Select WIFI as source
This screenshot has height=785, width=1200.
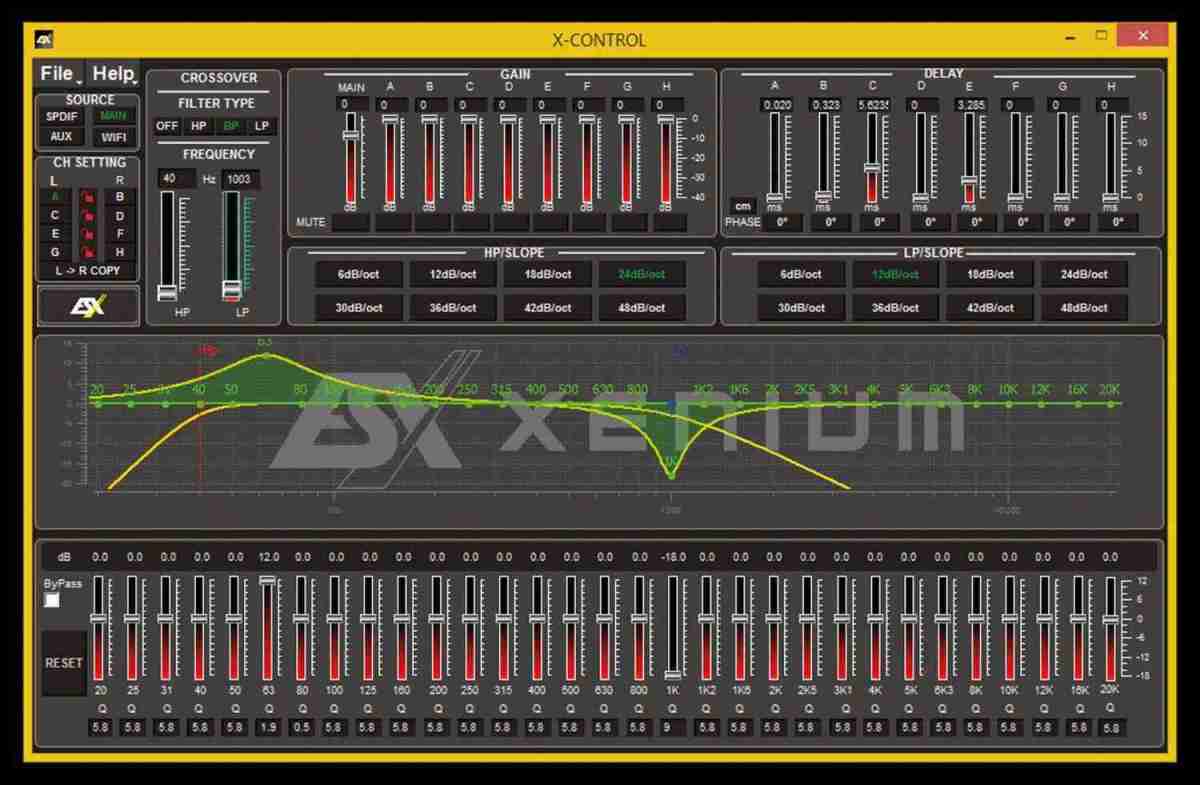point(113,137)
